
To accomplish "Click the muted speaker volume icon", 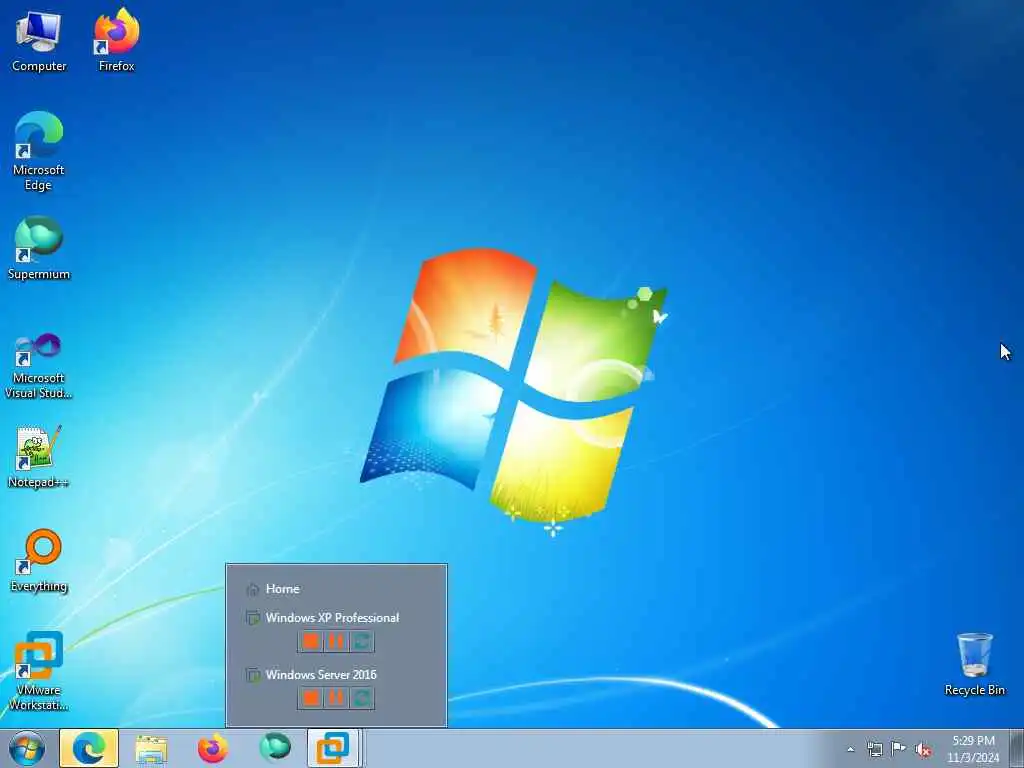I will (923, 750).
